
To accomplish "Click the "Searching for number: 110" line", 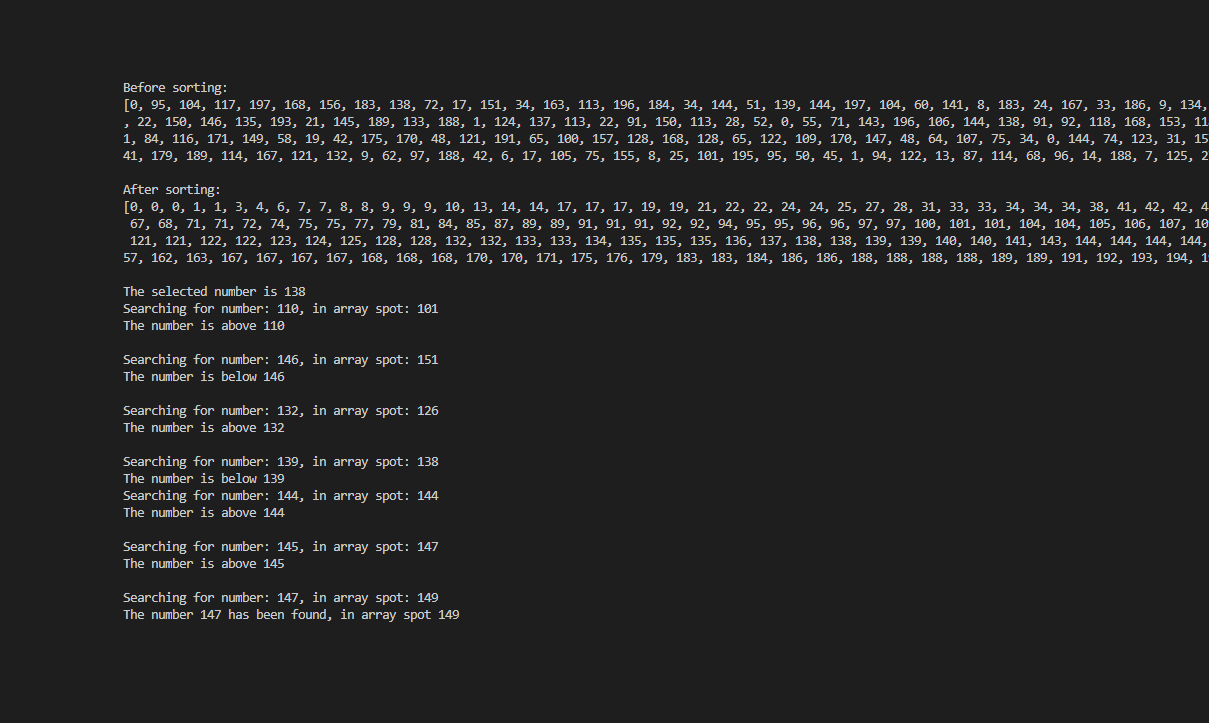I will pos(280,309).
